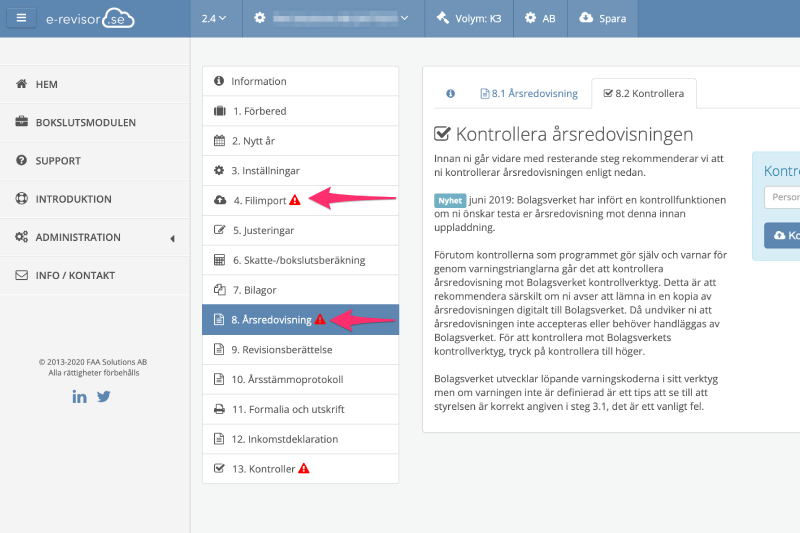
Task: Click the Spara cloud save button
Action: (x=602, y=18)
